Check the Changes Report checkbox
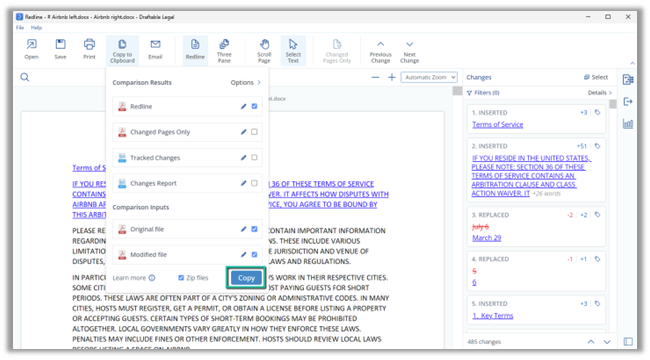This screenshot has height=360, width=650. click(254, 183)
